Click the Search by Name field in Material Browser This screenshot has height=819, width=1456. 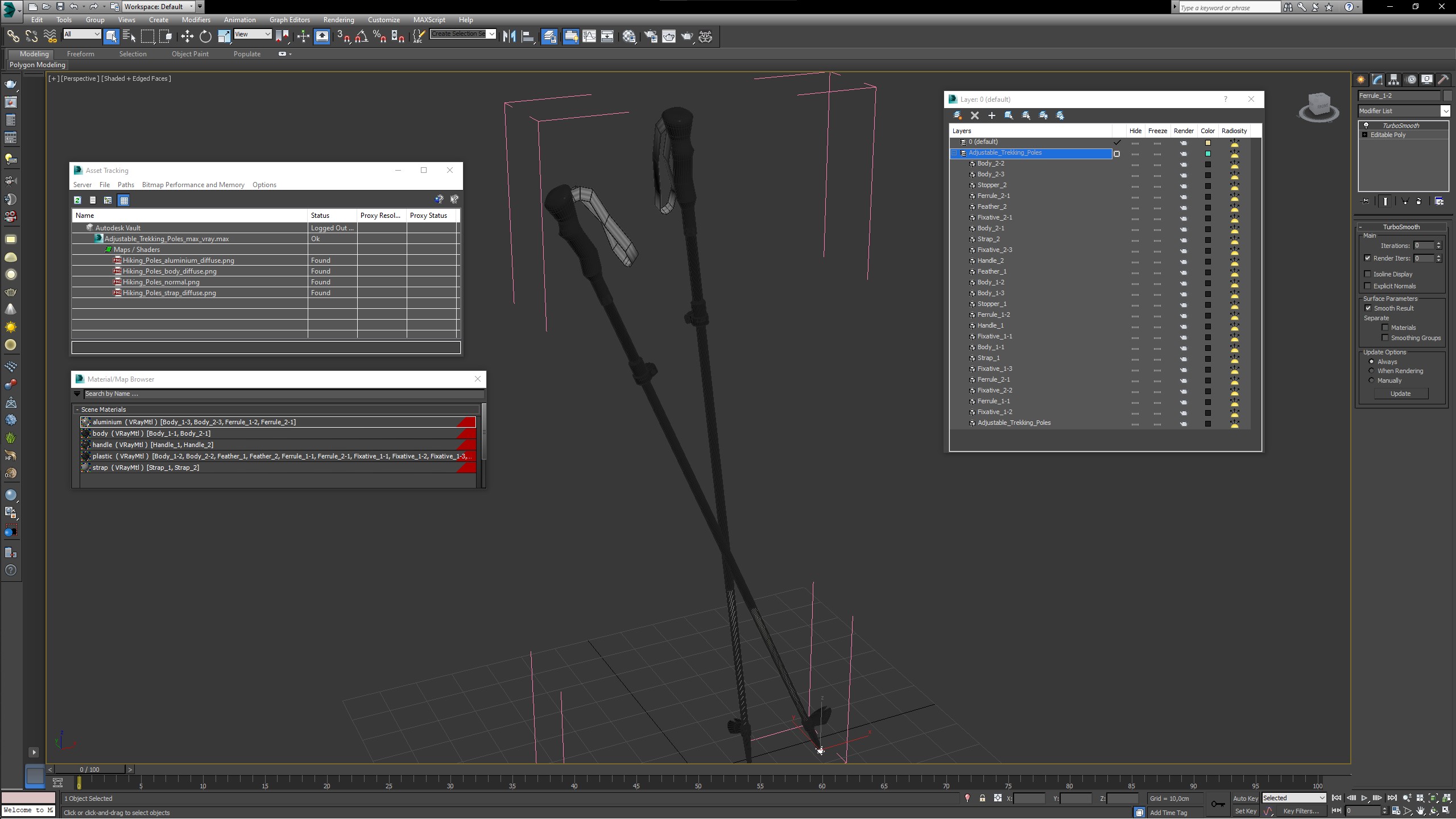point(283,394)
